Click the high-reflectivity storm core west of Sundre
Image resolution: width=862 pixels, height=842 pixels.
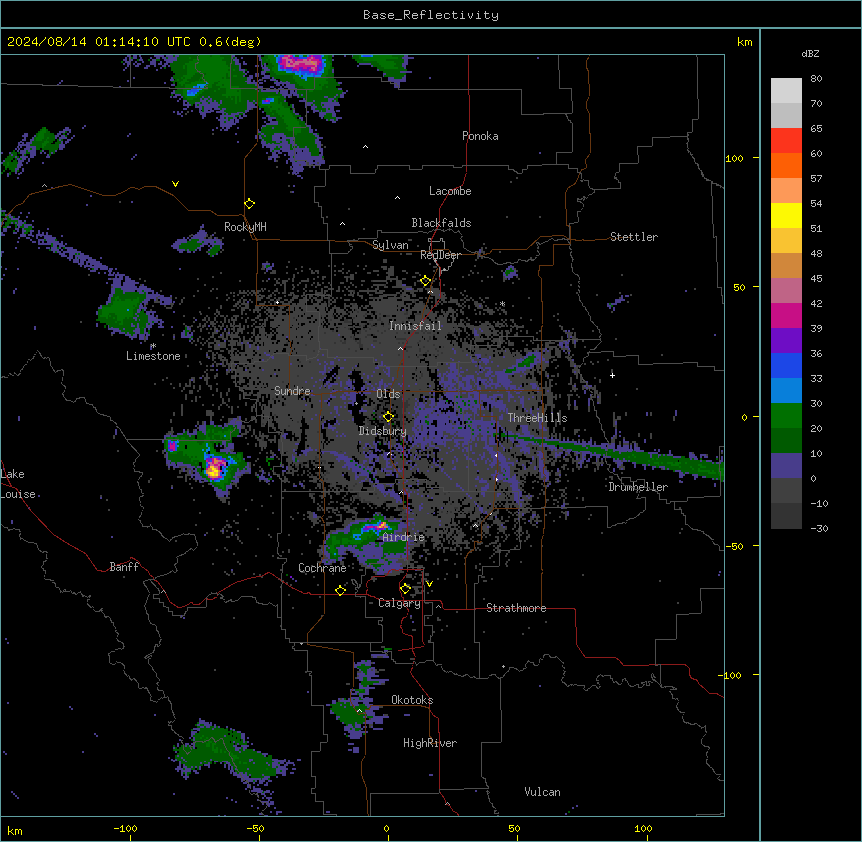pos(214,468)
